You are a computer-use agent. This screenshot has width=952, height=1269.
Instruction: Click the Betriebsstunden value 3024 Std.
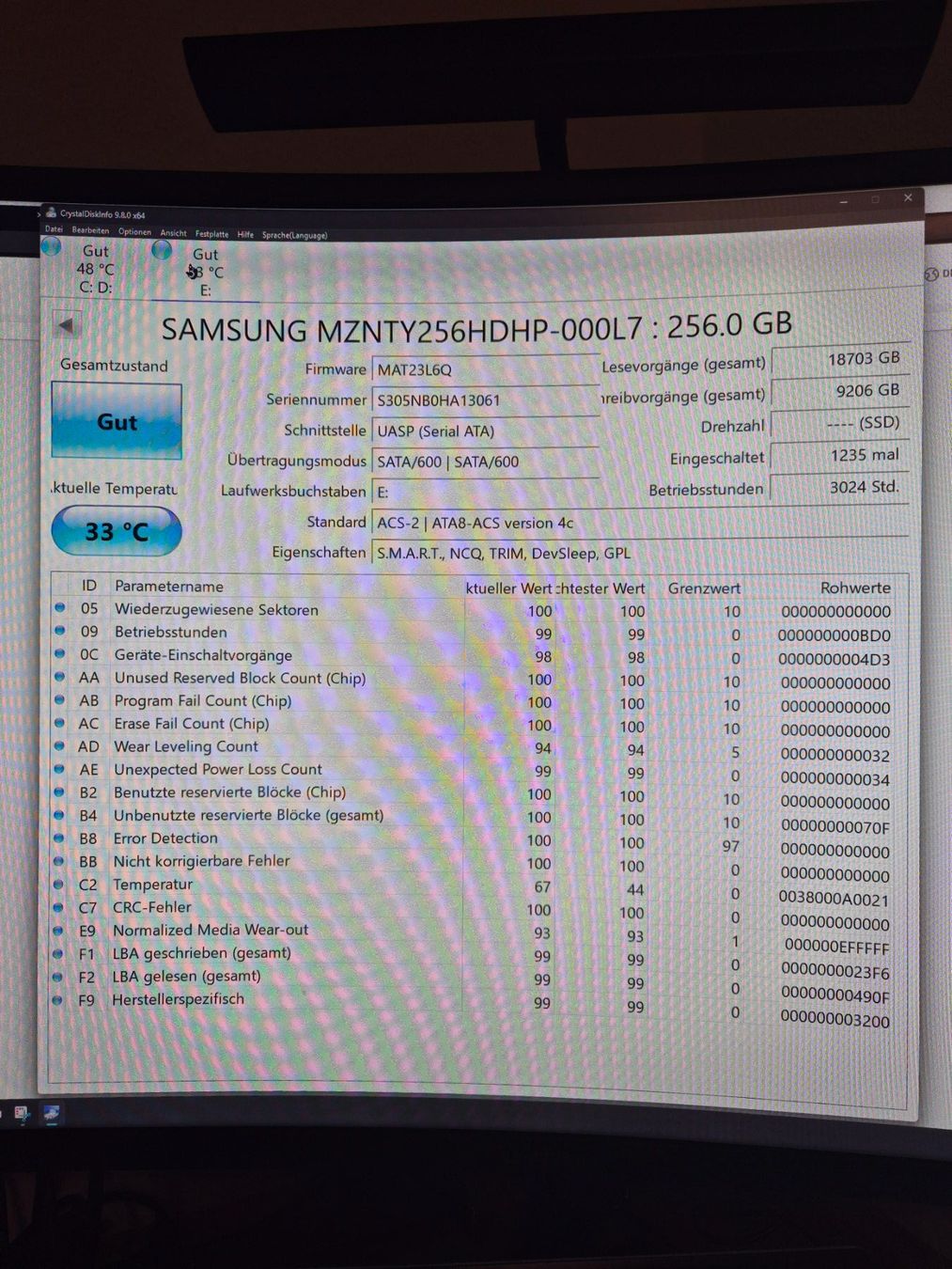839,487
